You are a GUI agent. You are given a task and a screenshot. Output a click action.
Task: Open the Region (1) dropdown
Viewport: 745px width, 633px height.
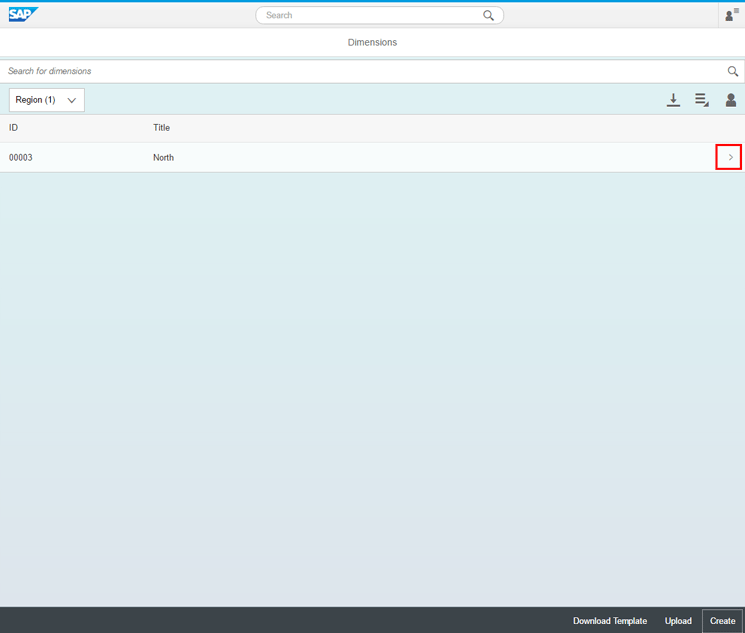(46, 100)
